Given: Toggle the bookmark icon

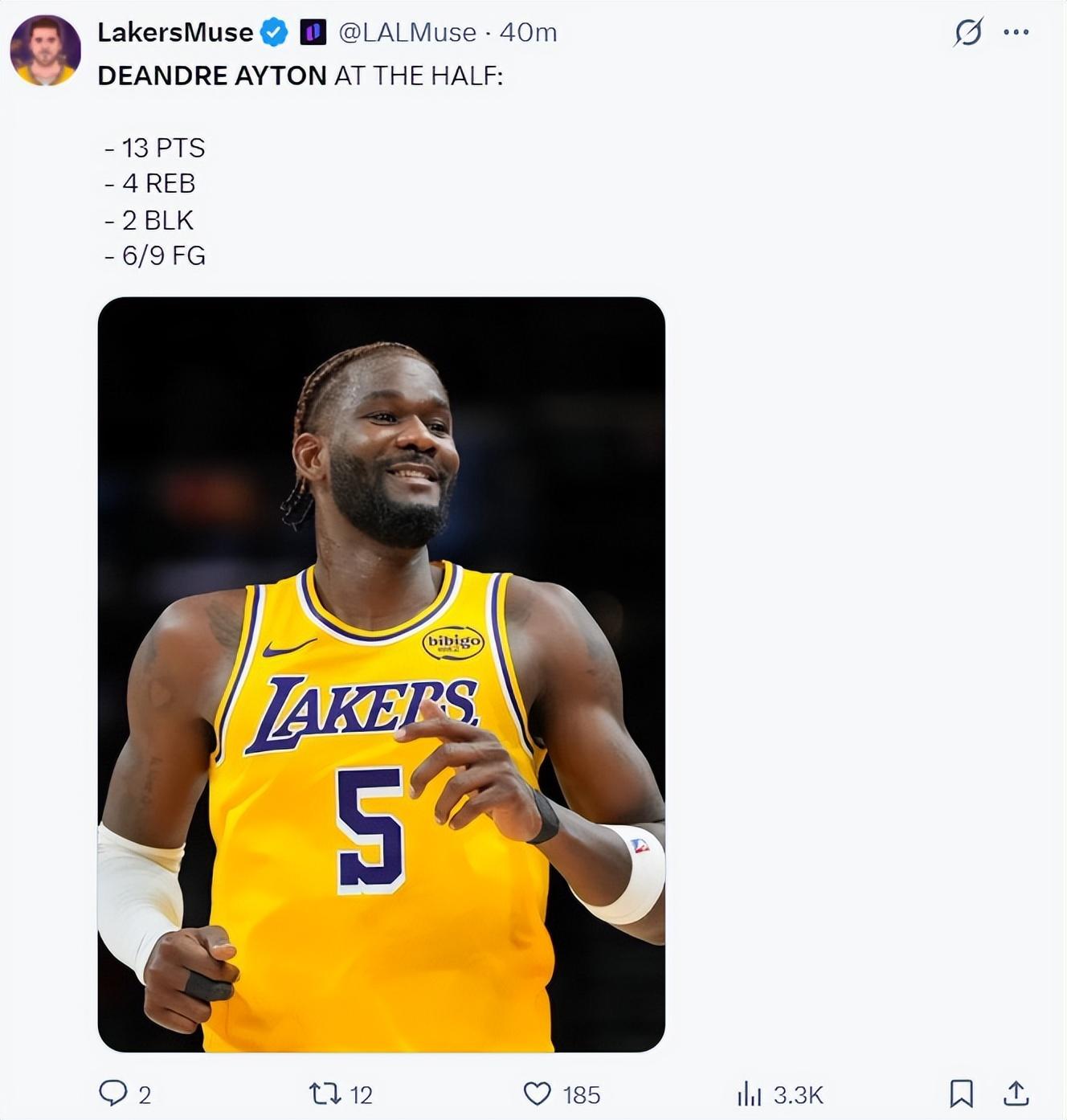Looking at the screenshot, I should [961, 1093].
